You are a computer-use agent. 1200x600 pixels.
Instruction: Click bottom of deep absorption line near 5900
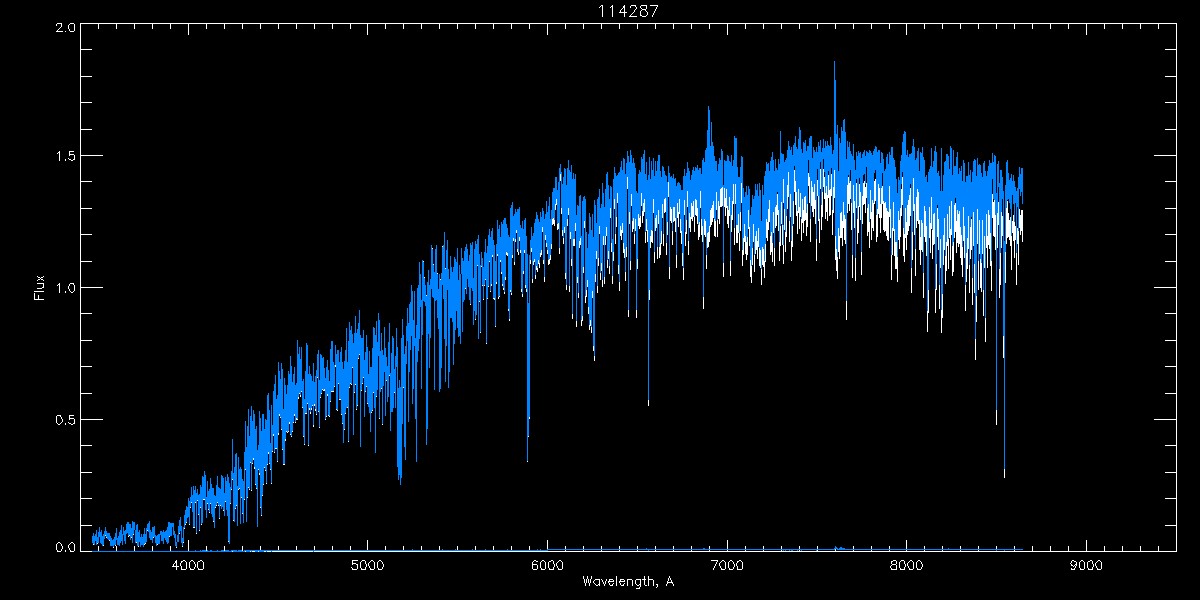[528, 460]
